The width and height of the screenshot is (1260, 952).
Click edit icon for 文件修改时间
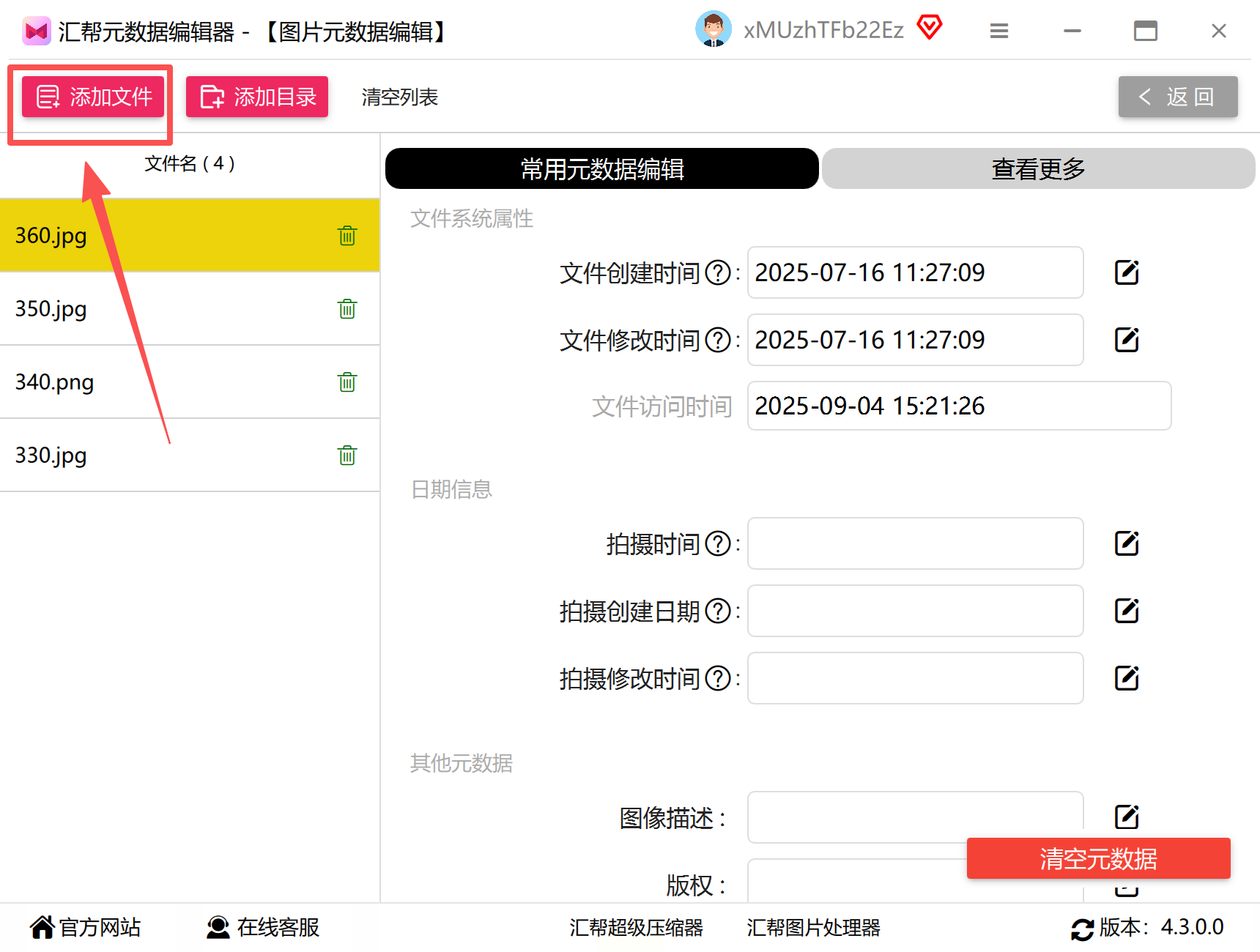(1127, 340)
